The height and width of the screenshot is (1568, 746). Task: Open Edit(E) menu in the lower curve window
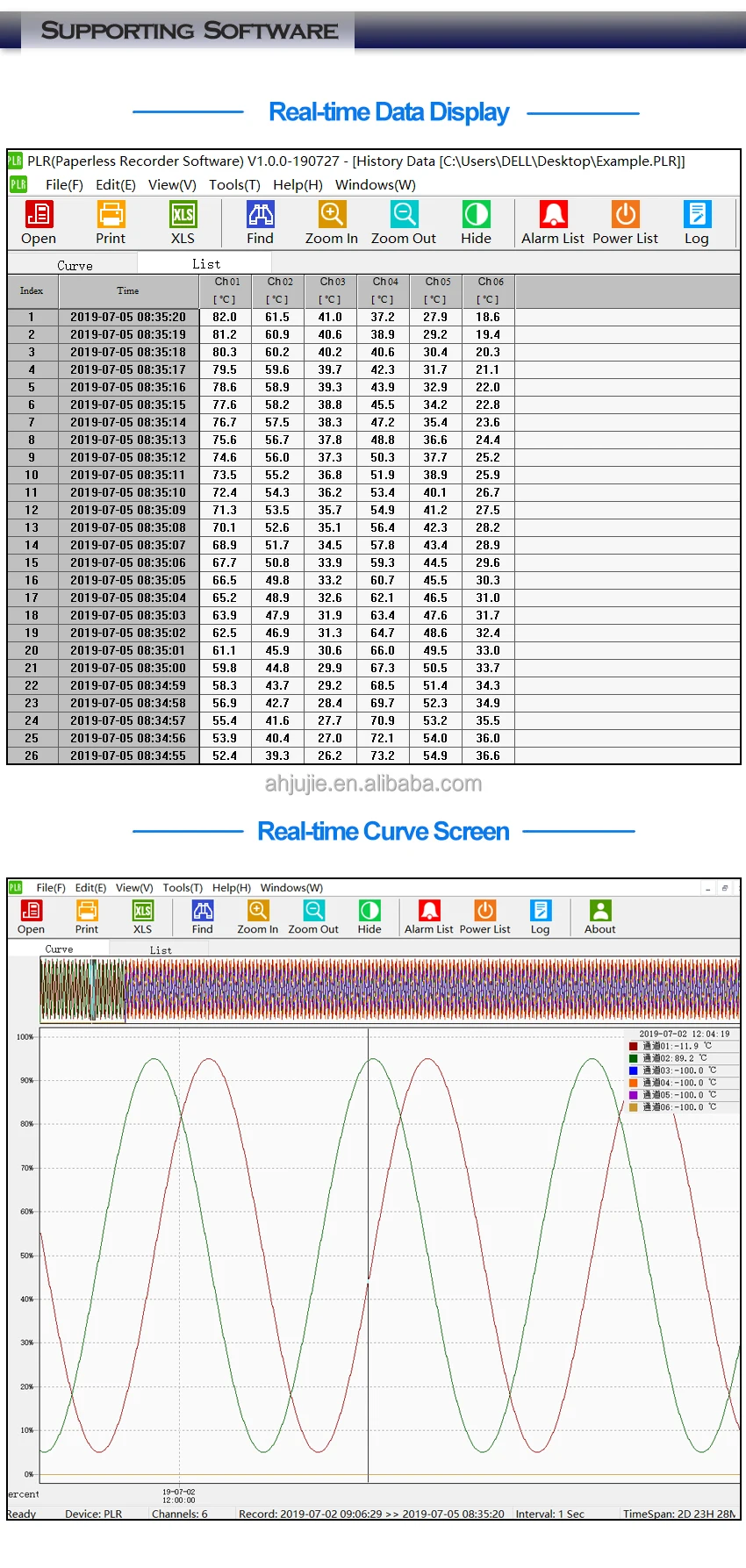90,888
